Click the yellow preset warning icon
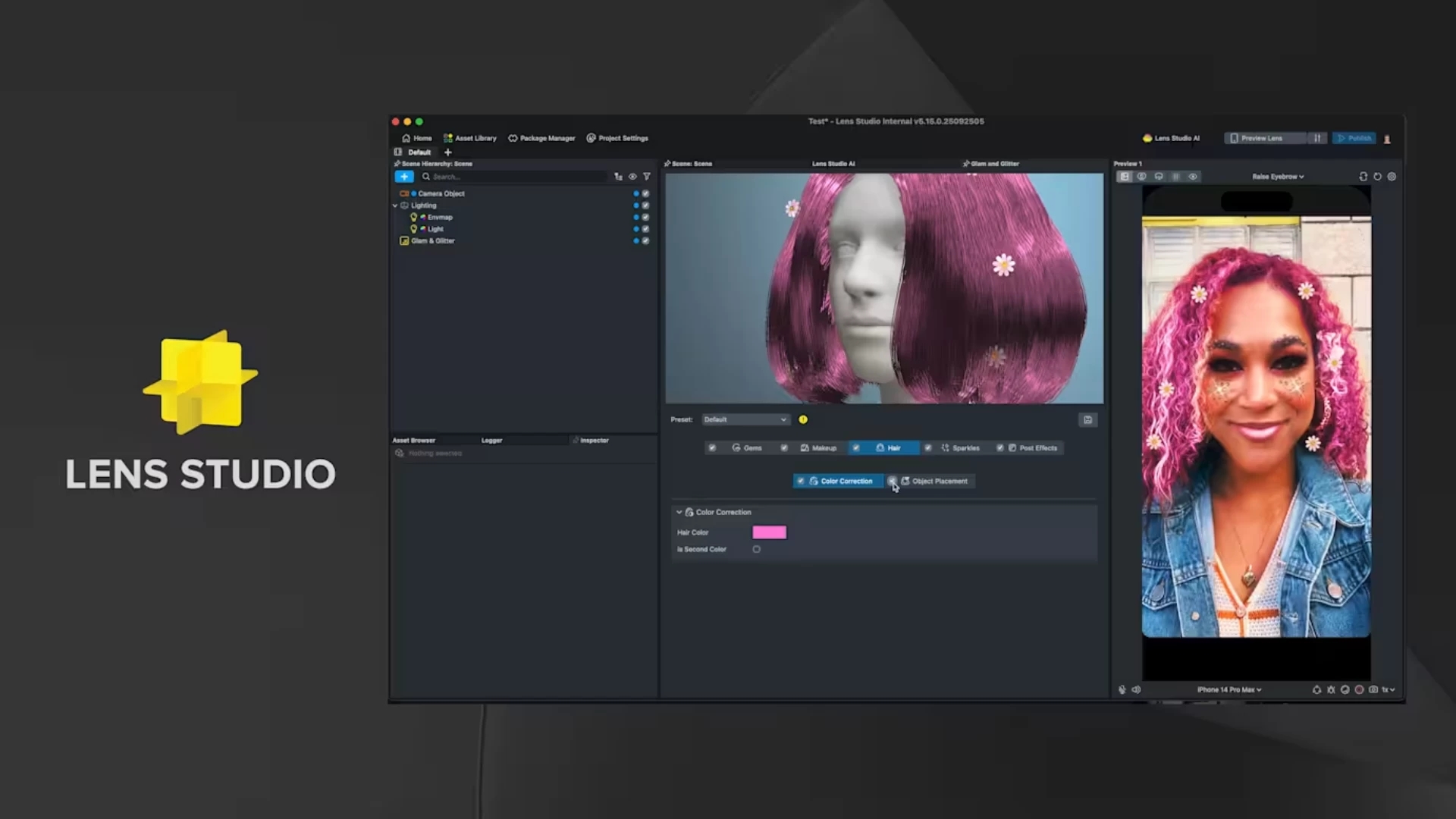This screenshot has height=819, width=1456. [x=803, y=419]
